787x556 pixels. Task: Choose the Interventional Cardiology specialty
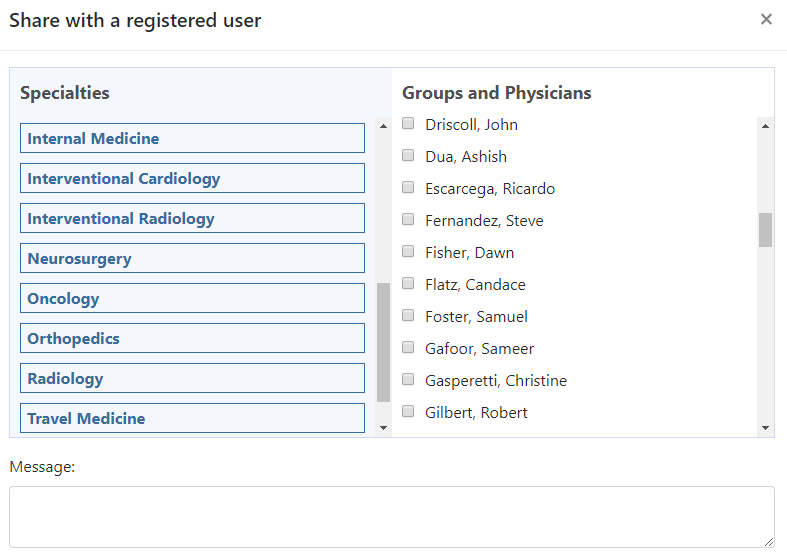click(192, 179)
